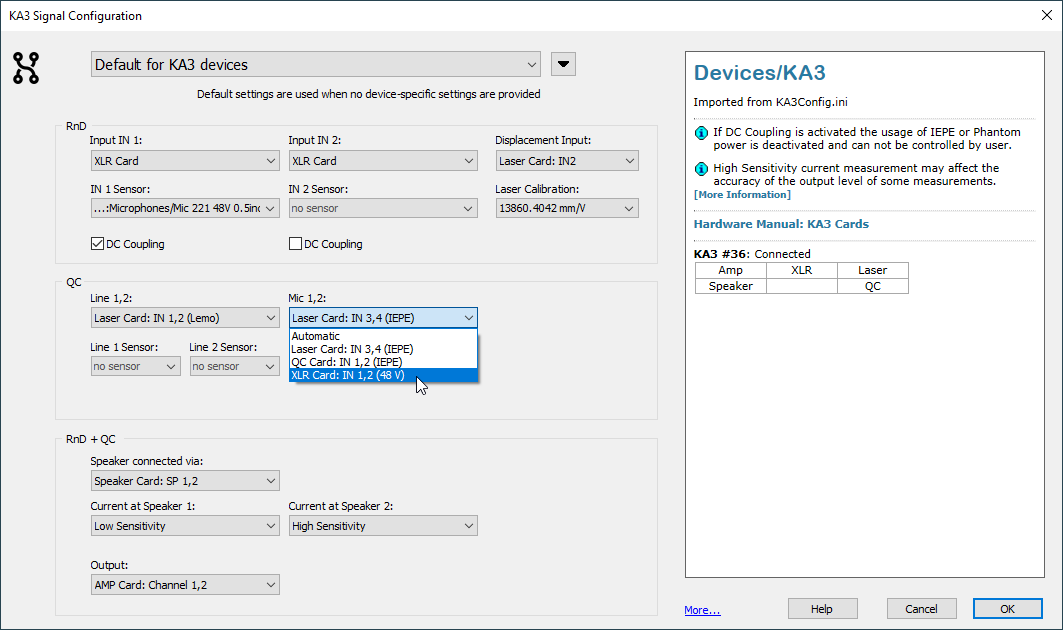Viewport: 1063px width, 630px height.
Task: Open Hardware Manual: KA3 Cards link
Action: coord(781,224)
